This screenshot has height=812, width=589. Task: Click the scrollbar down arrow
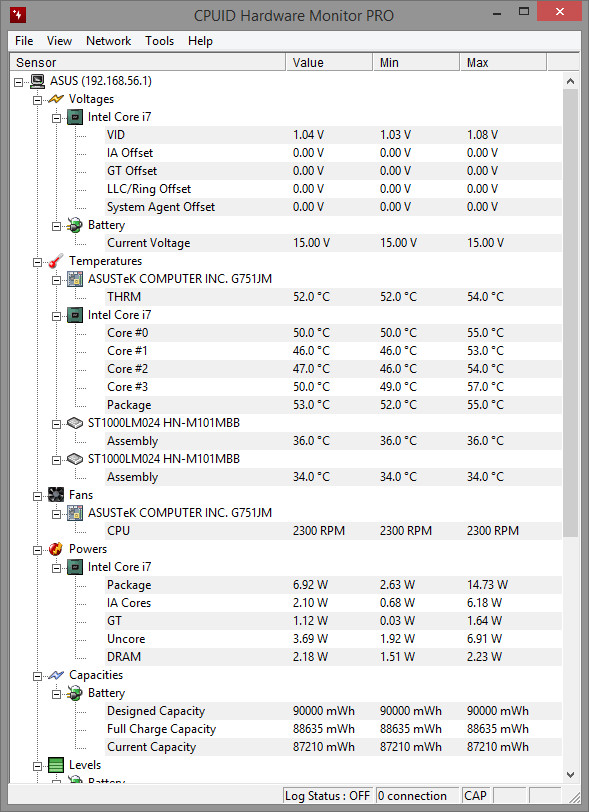point(570,775)
